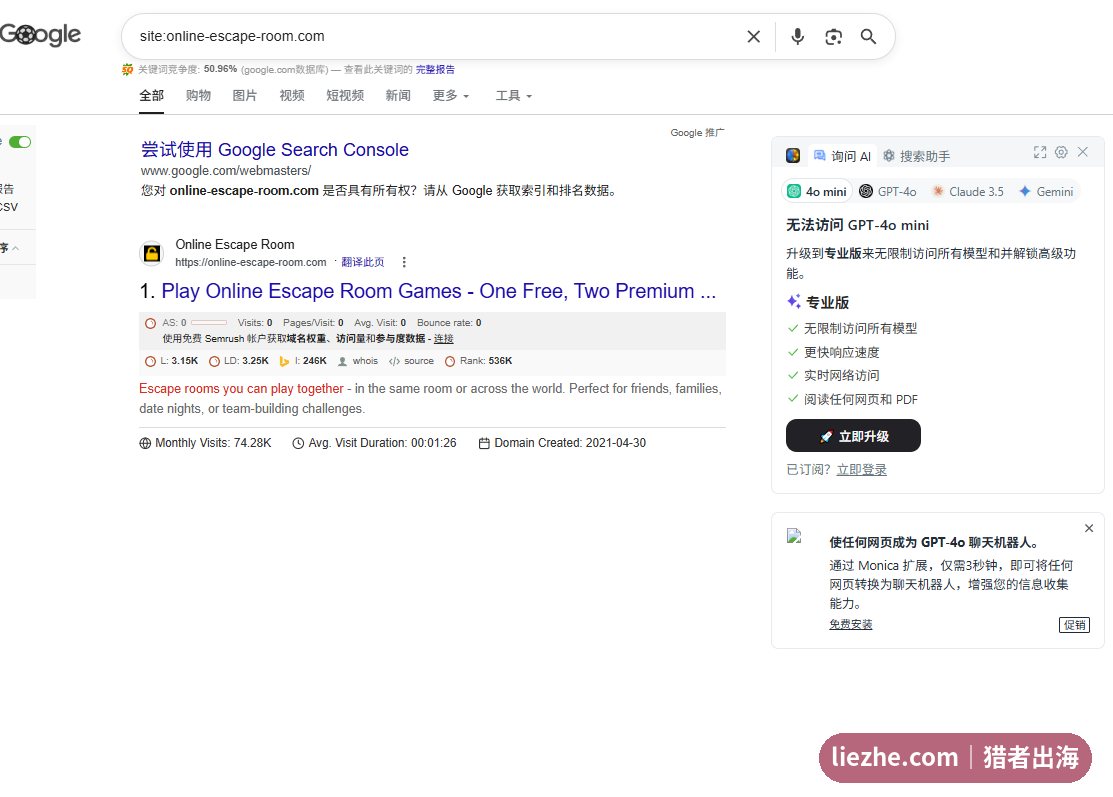Click the L: 3.15K metric
1113x797 pixels.
point(179,361)
